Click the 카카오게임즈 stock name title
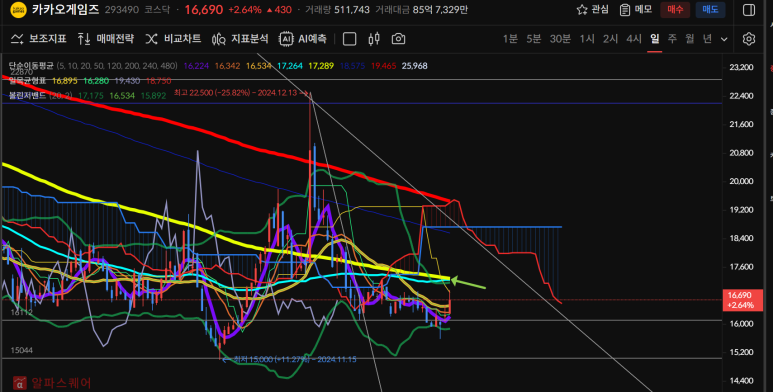The image size is (773, 392). point(66,9)
